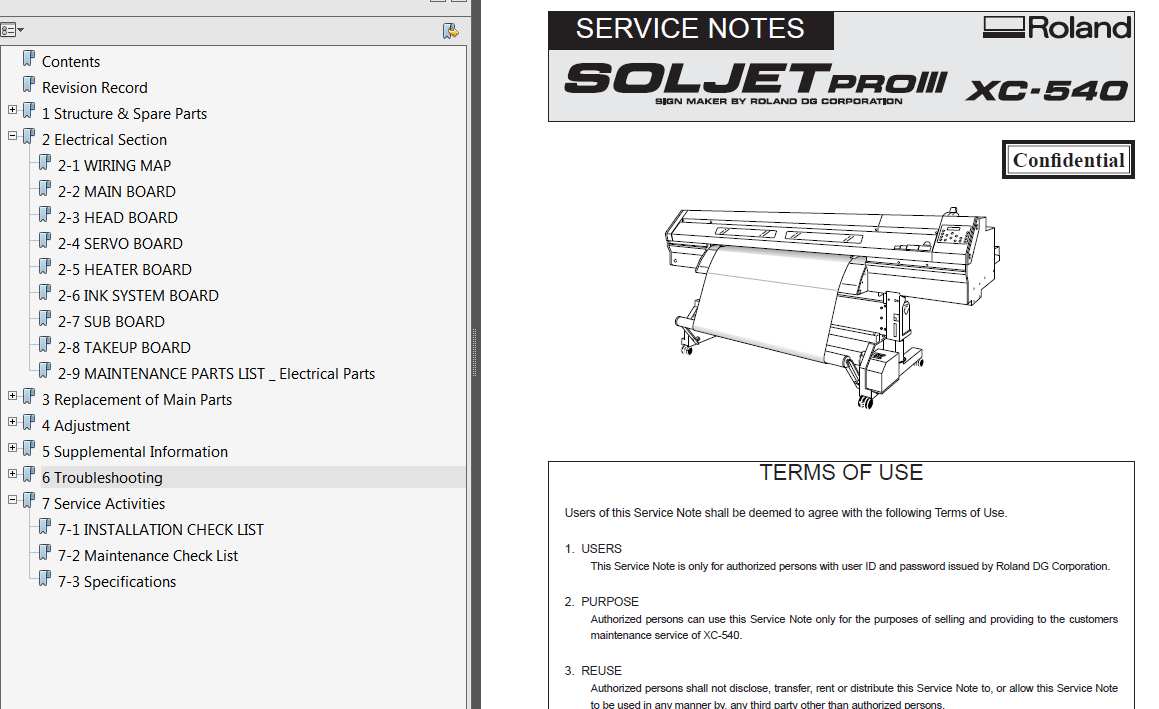Click the bookmark icon beside 7-2 Maintenance Check List
1159x709 pixels.
(45, 553)
